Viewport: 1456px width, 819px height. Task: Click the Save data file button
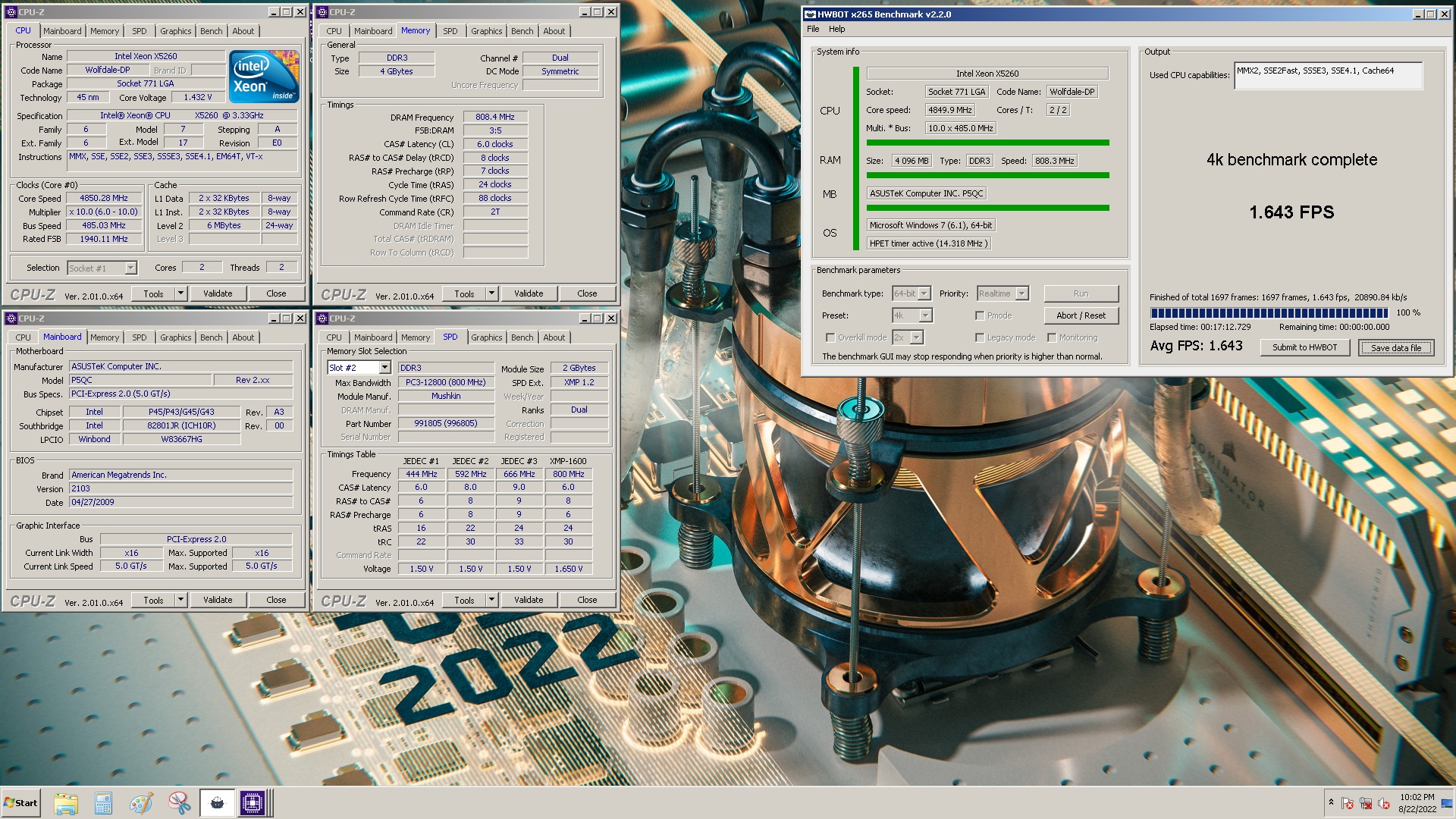pos(1395,347)
